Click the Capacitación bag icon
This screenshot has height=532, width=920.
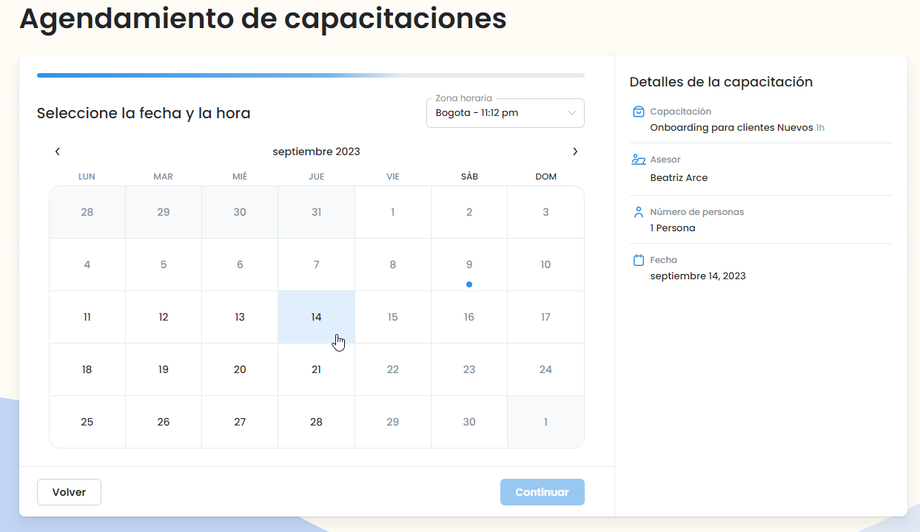[x=638, y=111]
